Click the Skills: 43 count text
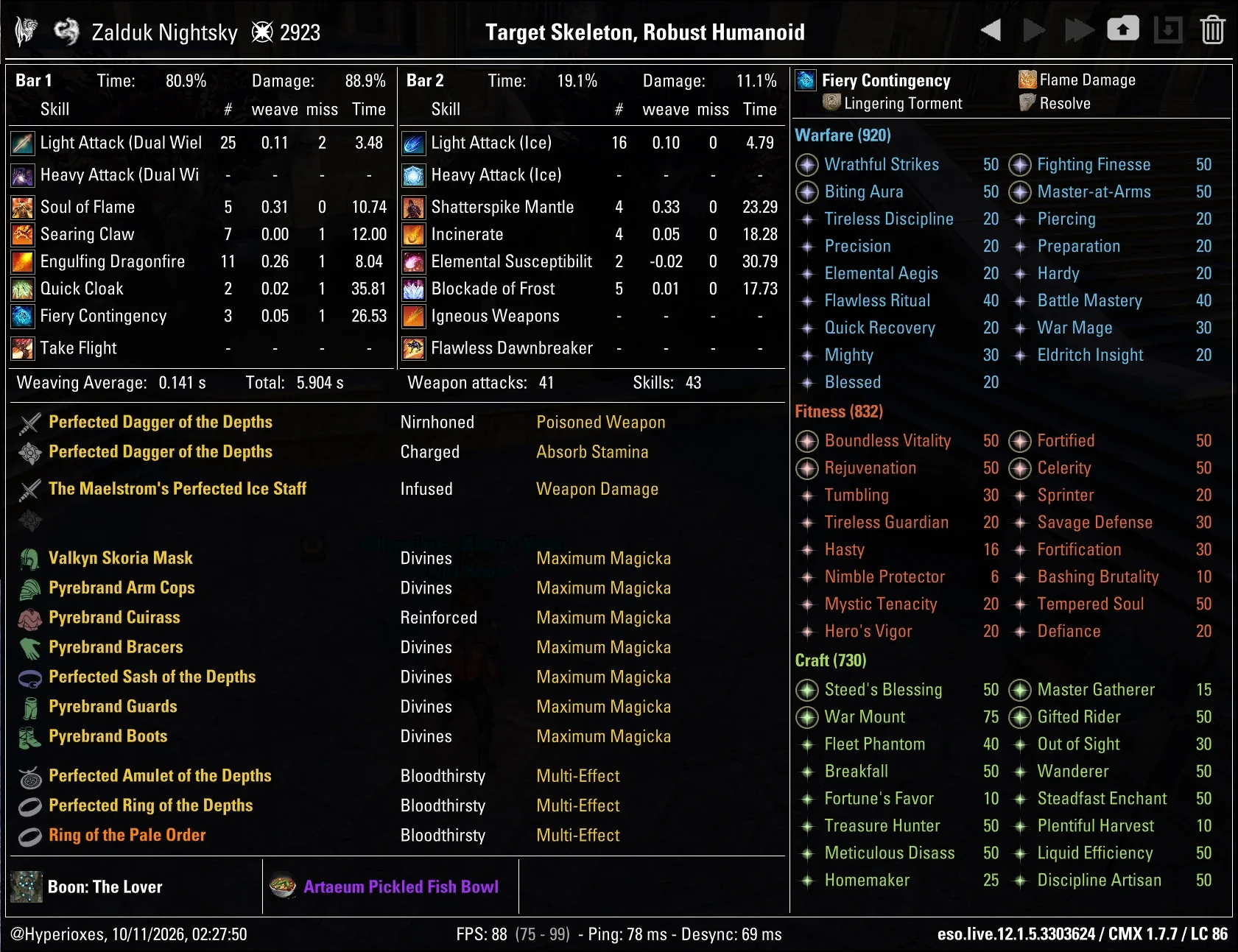This screenshot has width=1238, height=952. point(667,383)
